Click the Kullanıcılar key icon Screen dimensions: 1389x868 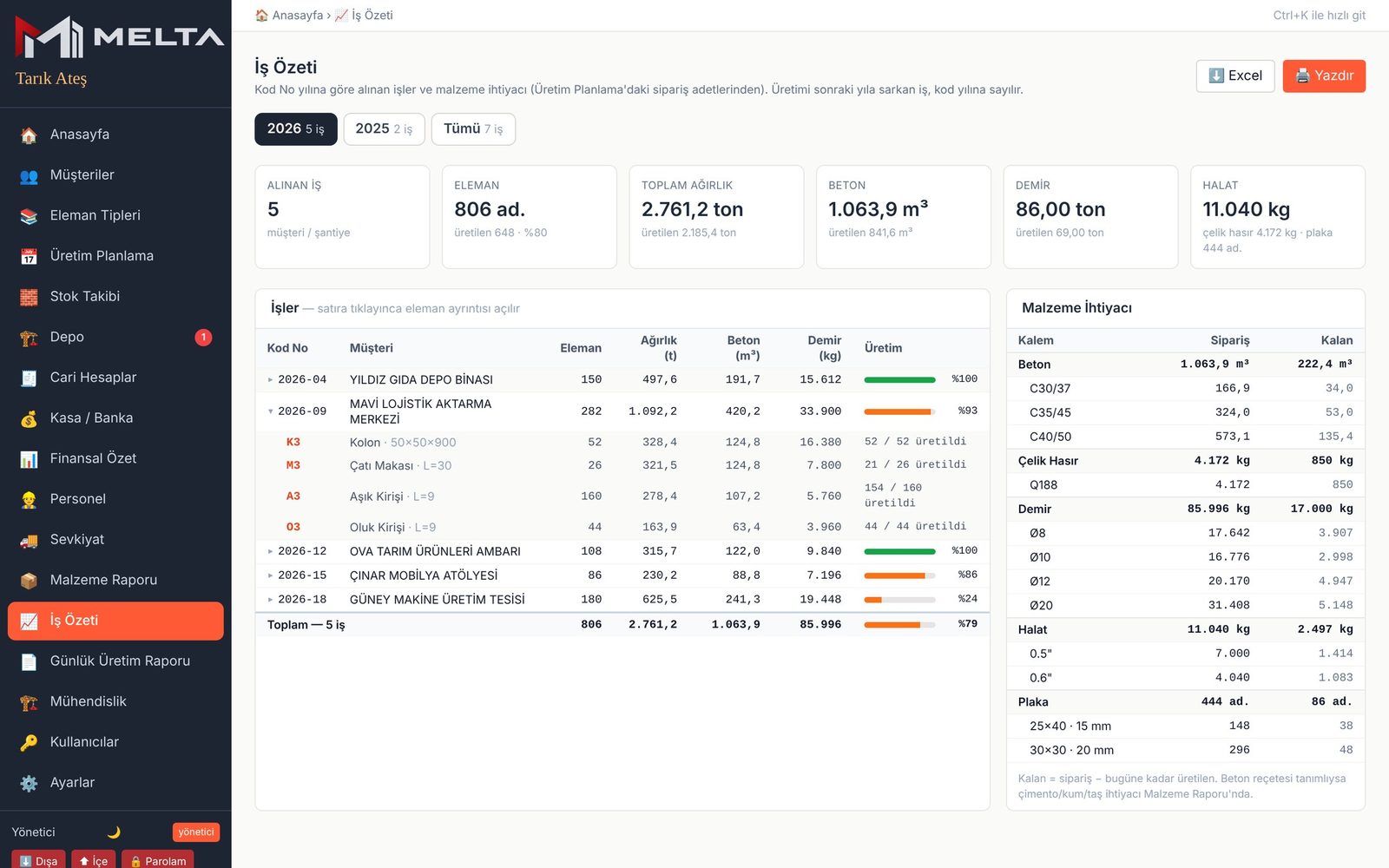click(29, 743)
